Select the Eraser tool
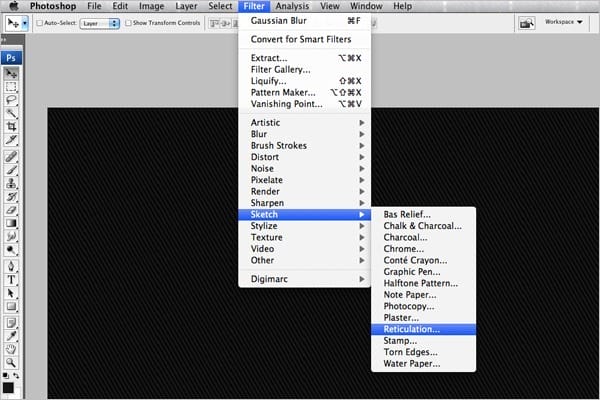Image resolution: width=600 pixels, height=400 pixels. 11,211
